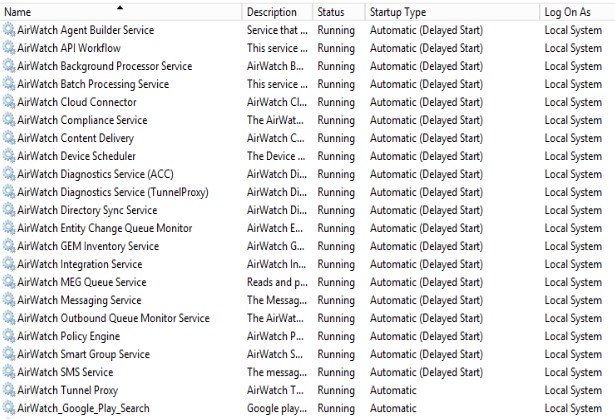The height and width of the screenshot is (419, 615).
Task: Click the AirWatch MEG Queue Service entry
Action: tap(82, 282)
